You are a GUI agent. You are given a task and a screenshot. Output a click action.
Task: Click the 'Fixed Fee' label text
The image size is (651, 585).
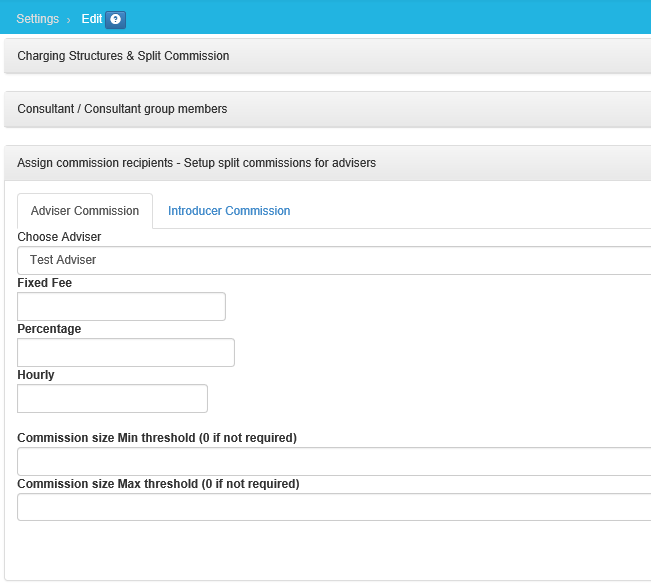click(x=44, y=283)
